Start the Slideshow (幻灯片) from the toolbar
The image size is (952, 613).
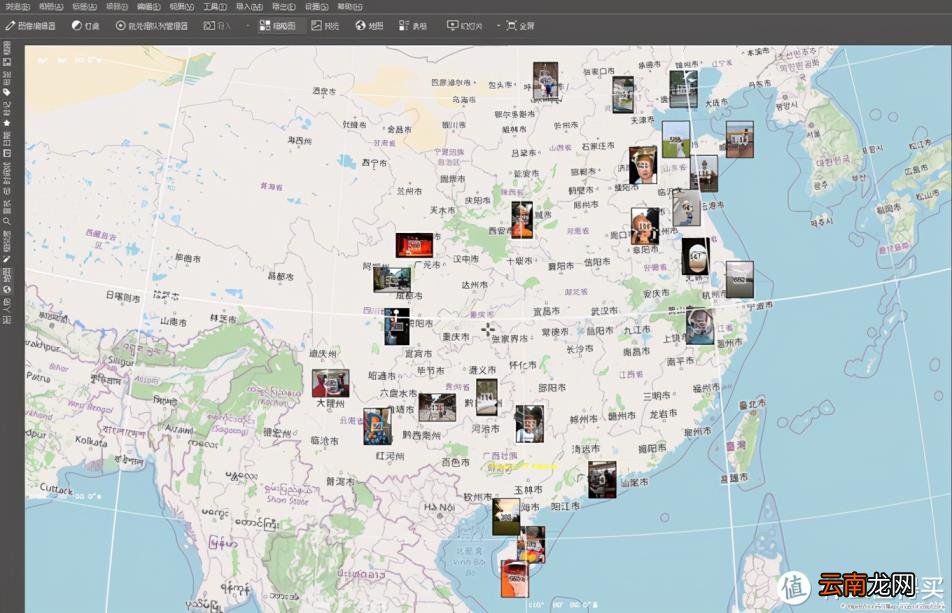pos(464,26)
